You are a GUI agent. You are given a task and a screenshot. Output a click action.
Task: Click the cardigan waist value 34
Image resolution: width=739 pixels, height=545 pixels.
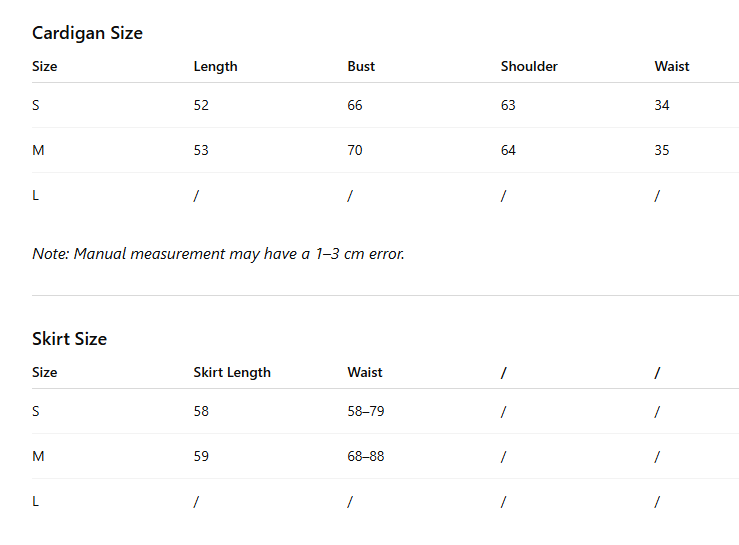tap(662, 105)
